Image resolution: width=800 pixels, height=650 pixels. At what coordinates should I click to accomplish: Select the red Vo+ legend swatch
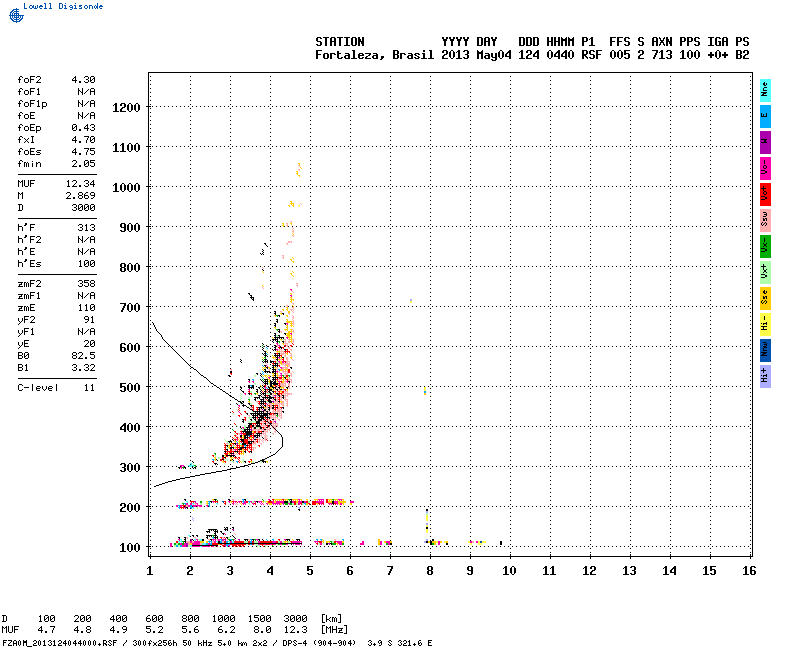[765, 194]
